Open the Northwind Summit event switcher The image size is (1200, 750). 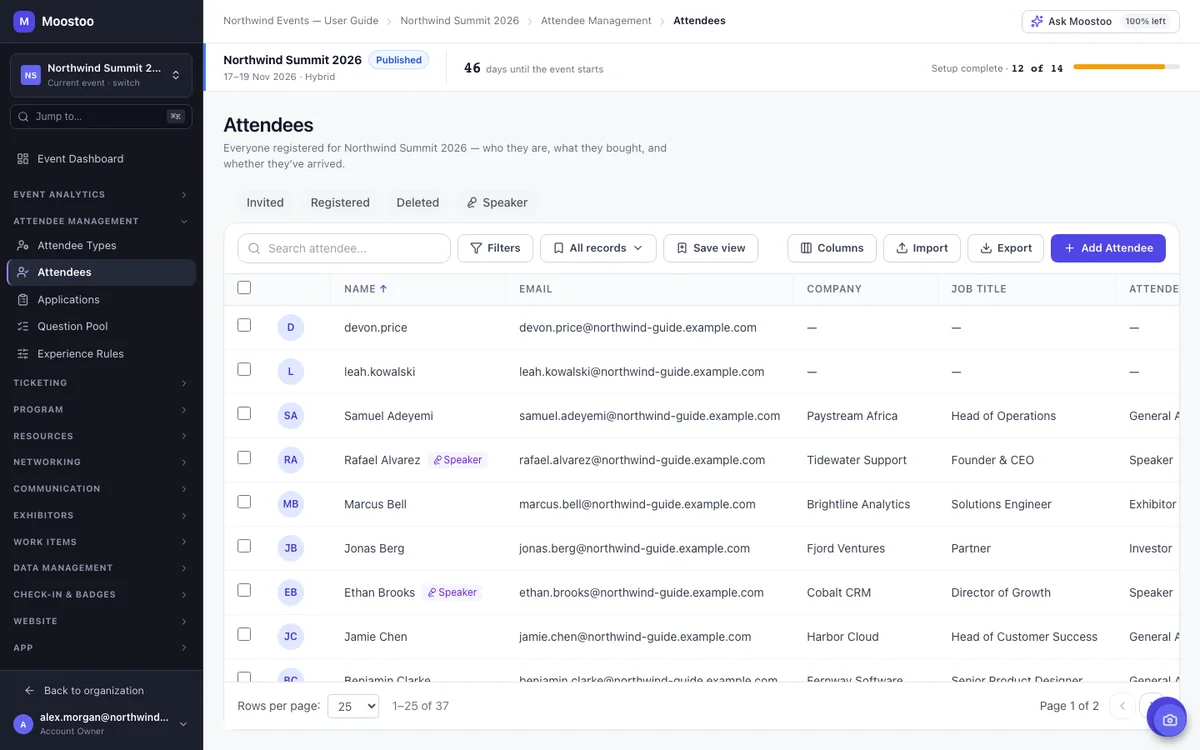pyautogui.click(x=101, y=75)
